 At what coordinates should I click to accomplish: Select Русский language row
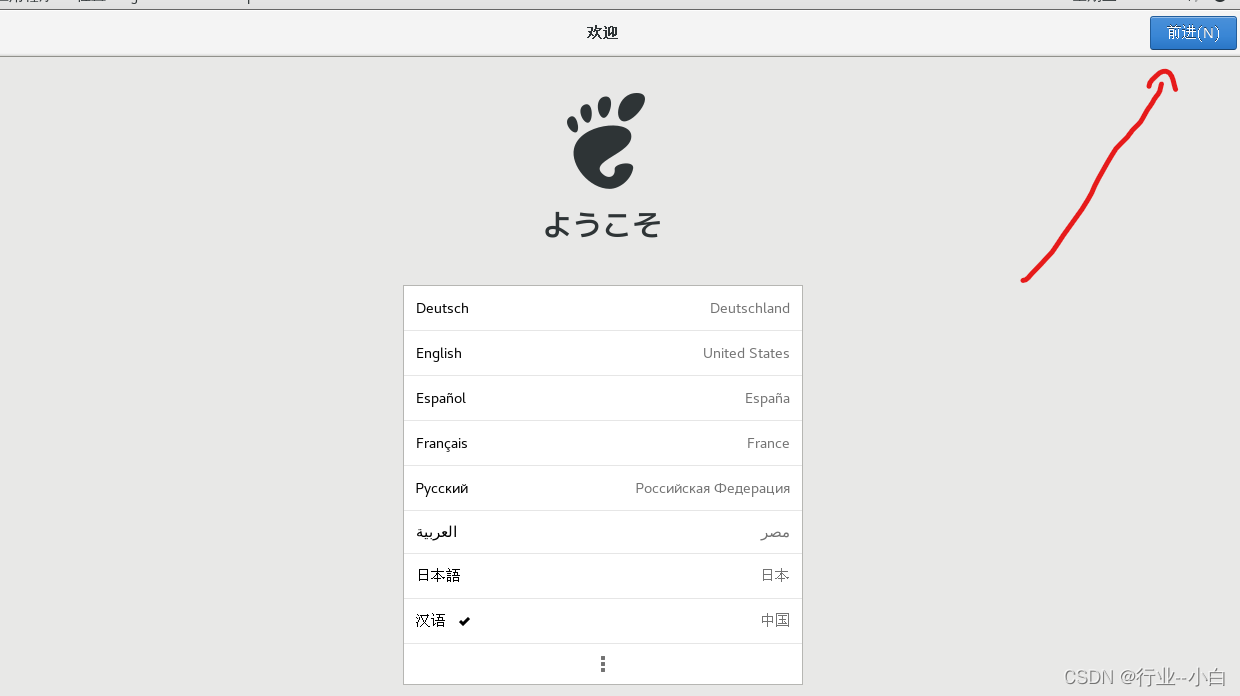click(x=603, y=488)
